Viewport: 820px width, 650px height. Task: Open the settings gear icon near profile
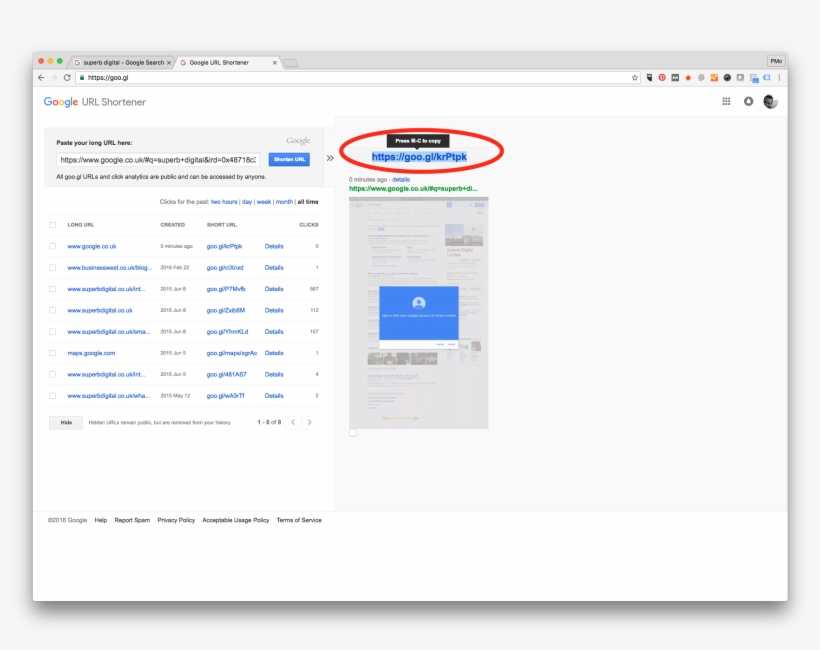749,101
